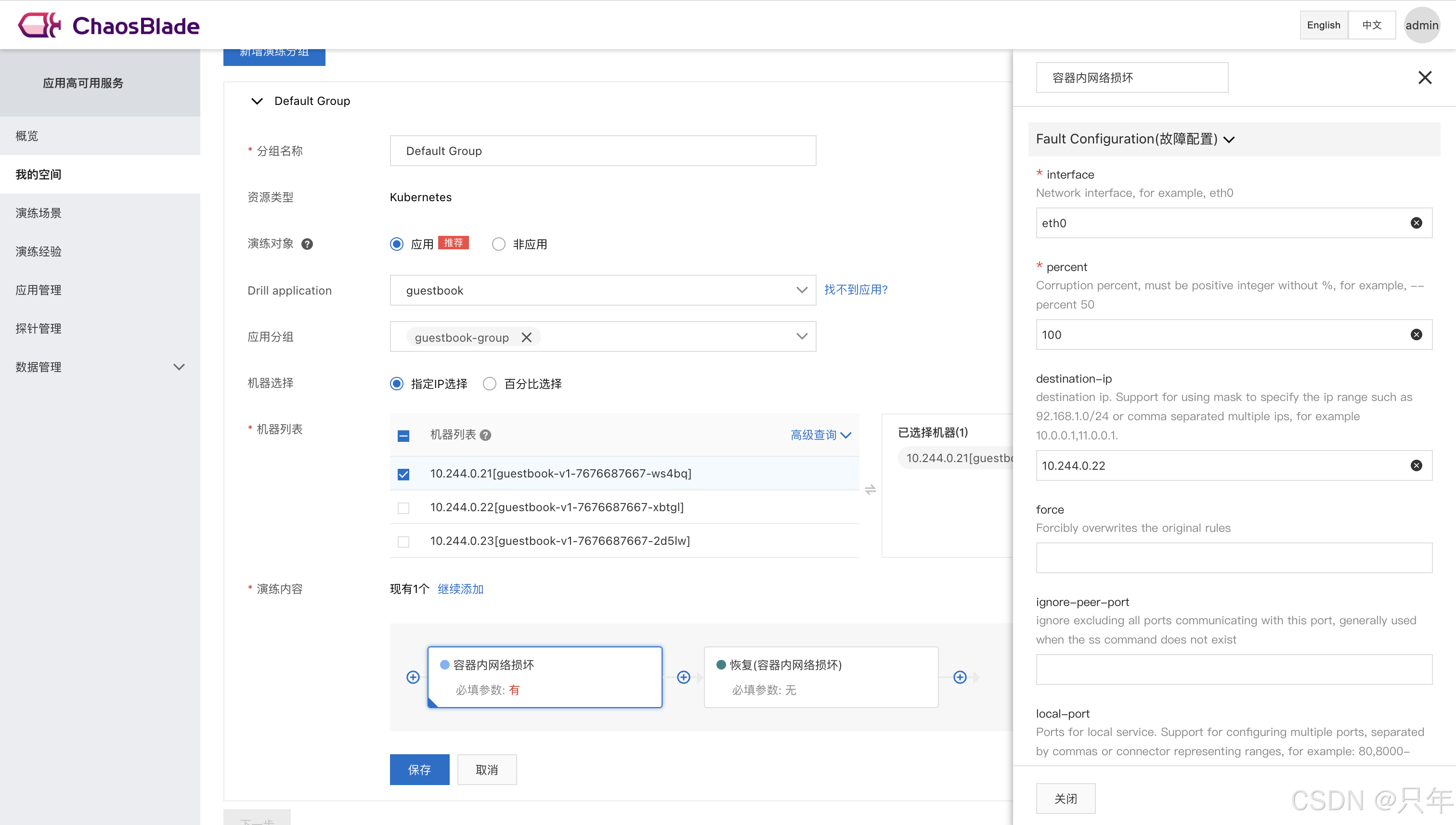Clear the eth0 interface field
1456x825 pixels.
click(1416, 223)
